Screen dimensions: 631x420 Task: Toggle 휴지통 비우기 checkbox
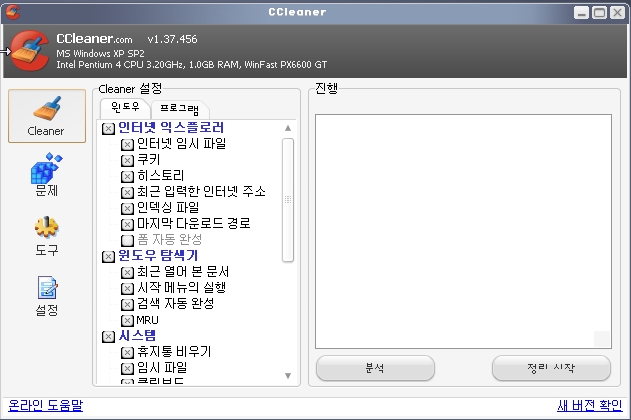[127, 353]
